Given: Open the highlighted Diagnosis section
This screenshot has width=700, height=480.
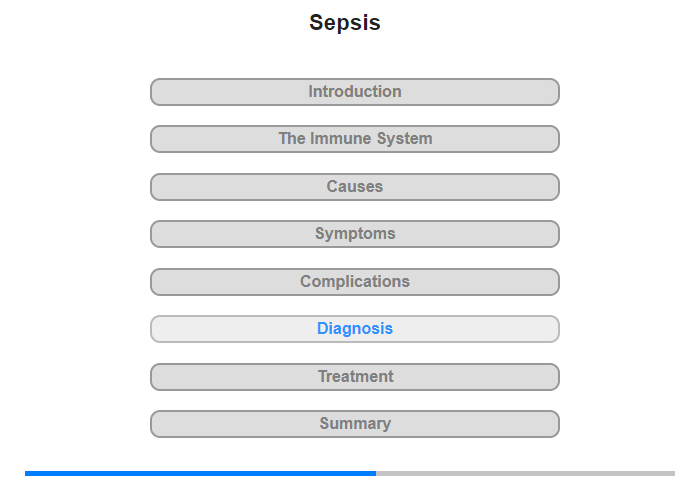Looking at the screenshot, I should (x=355, y=329).
